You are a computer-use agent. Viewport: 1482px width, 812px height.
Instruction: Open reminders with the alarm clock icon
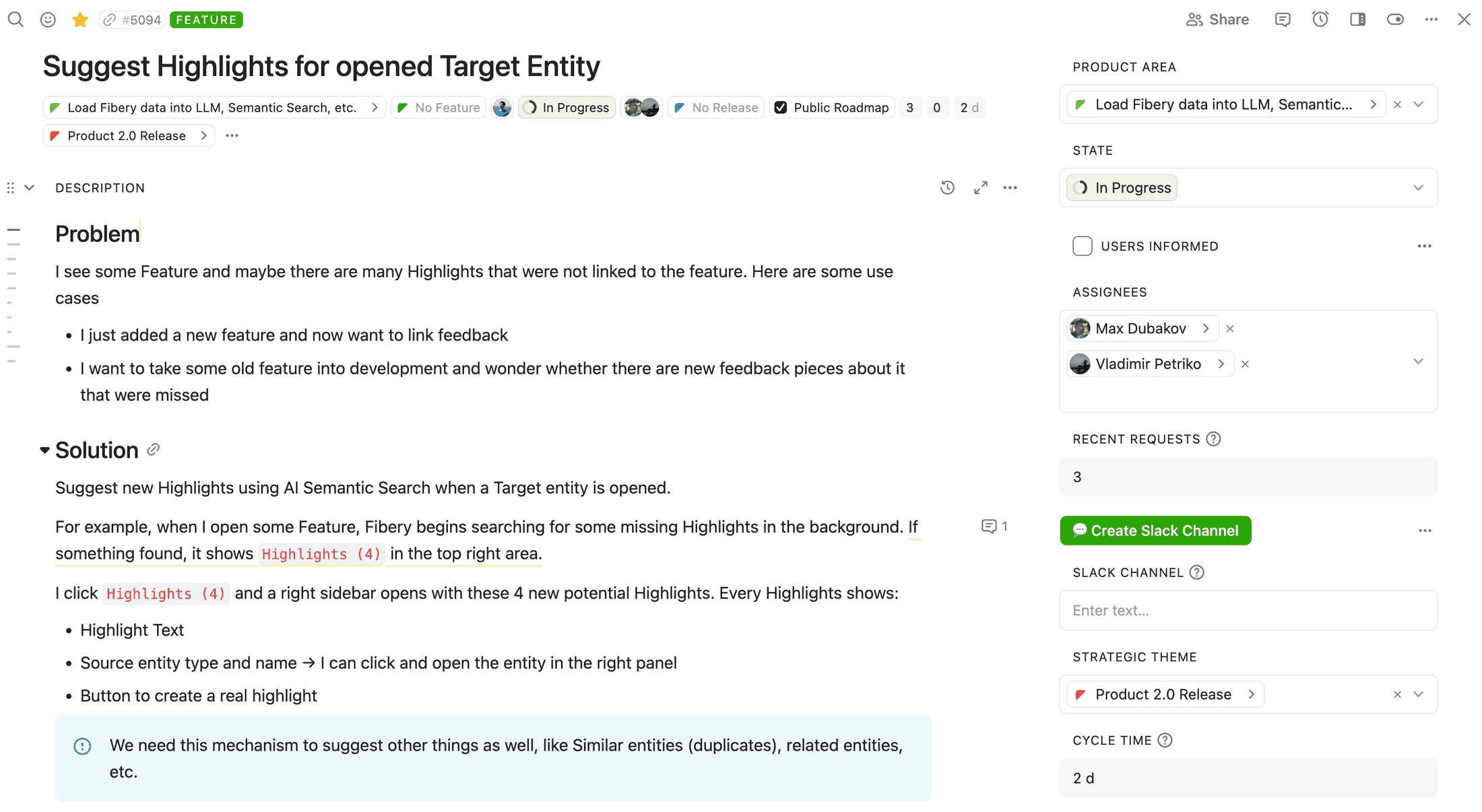click(1320, 20)
